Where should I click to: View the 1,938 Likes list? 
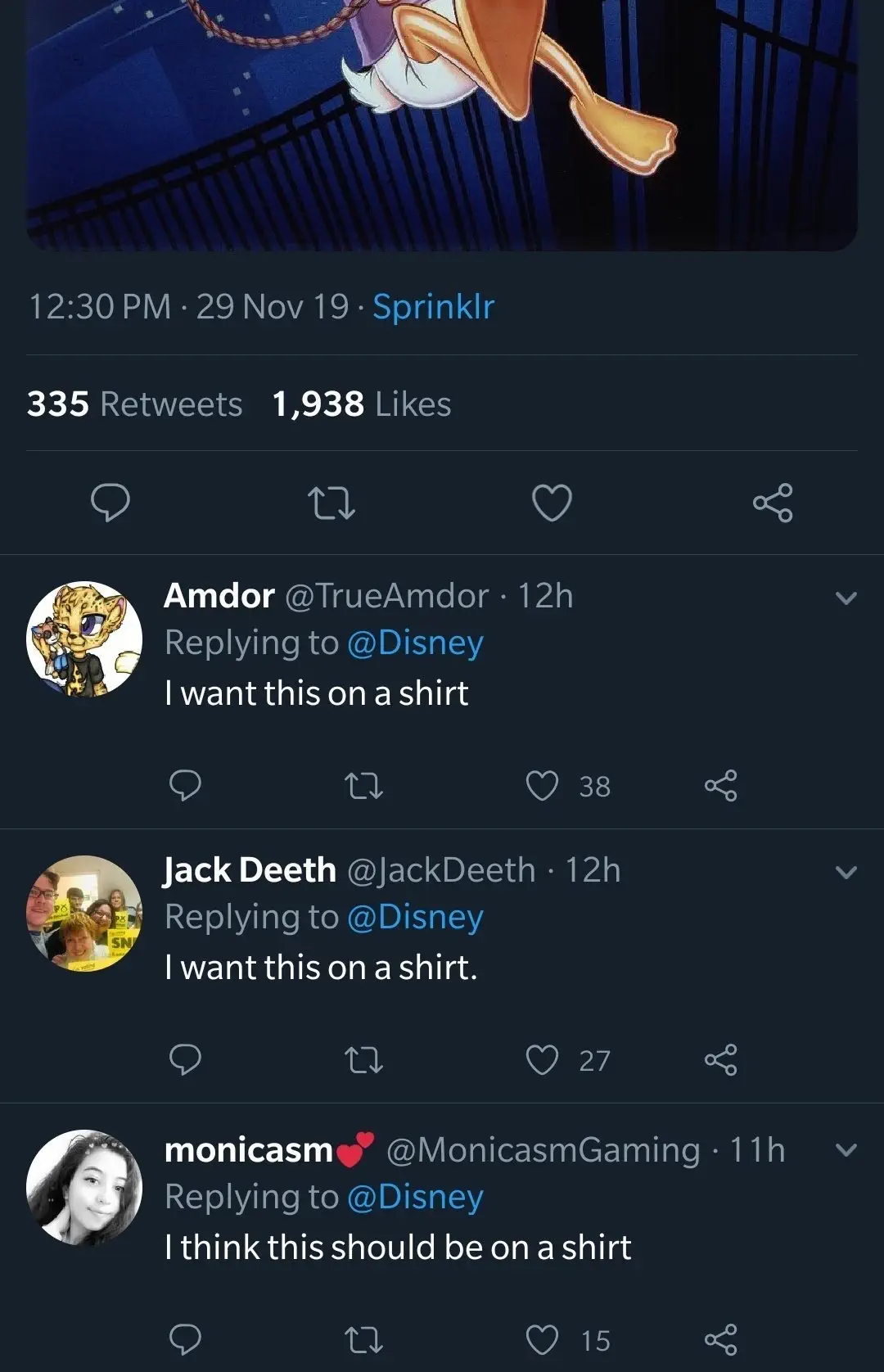[361, 404]
